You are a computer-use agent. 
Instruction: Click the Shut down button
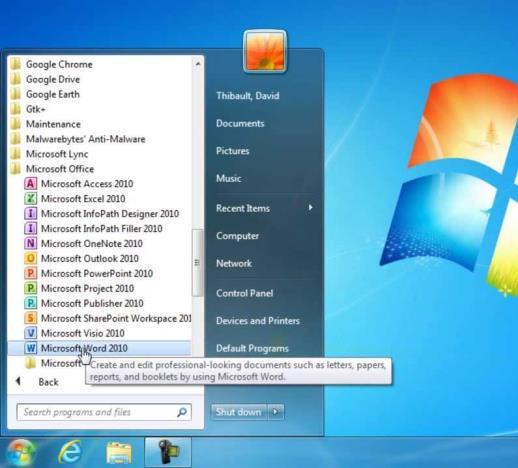coord(239,412)
